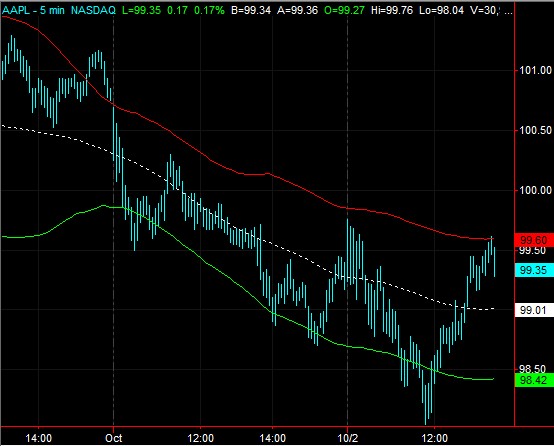Click the 10/2 date marker on time axis
554x446 pixels.
(348, 438)
